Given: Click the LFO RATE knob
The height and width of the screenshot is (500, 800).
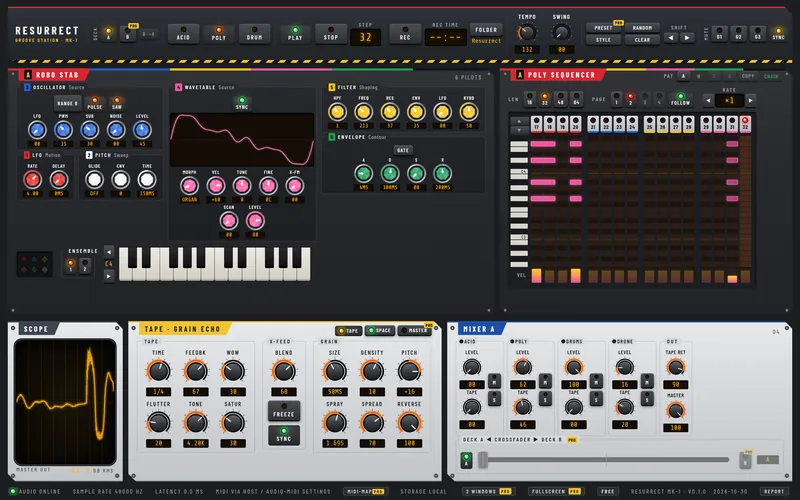Looking at the screenshot, I should 32,180.
